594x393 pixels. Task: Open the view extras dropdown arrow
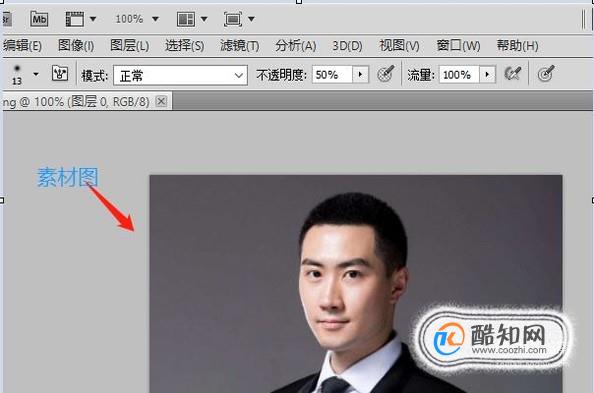pos(93,19)
